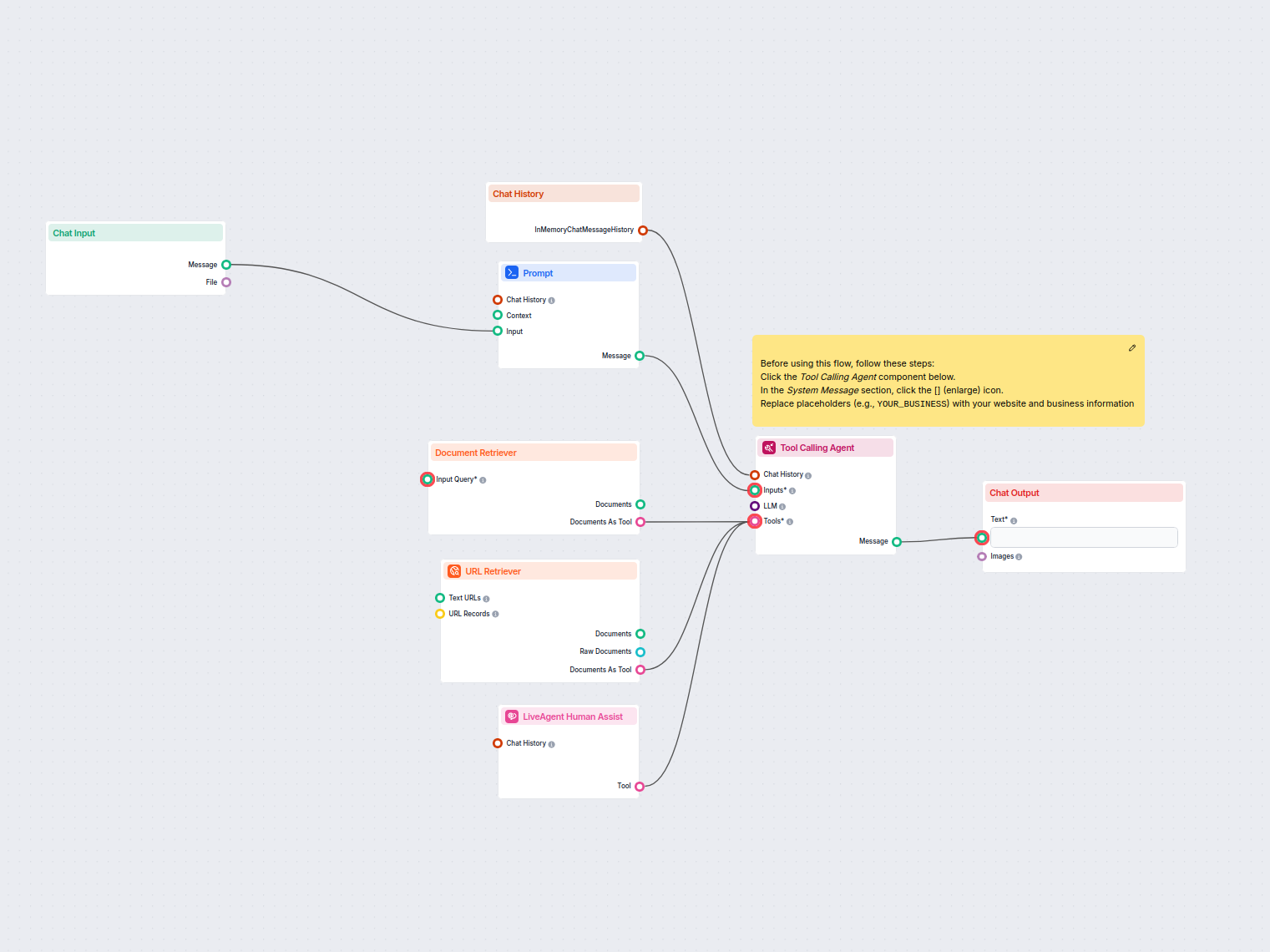Click the info icon beside Text URLs
Screen dimensions: 1270x952
pyautogui.click(x=485, y=598)
